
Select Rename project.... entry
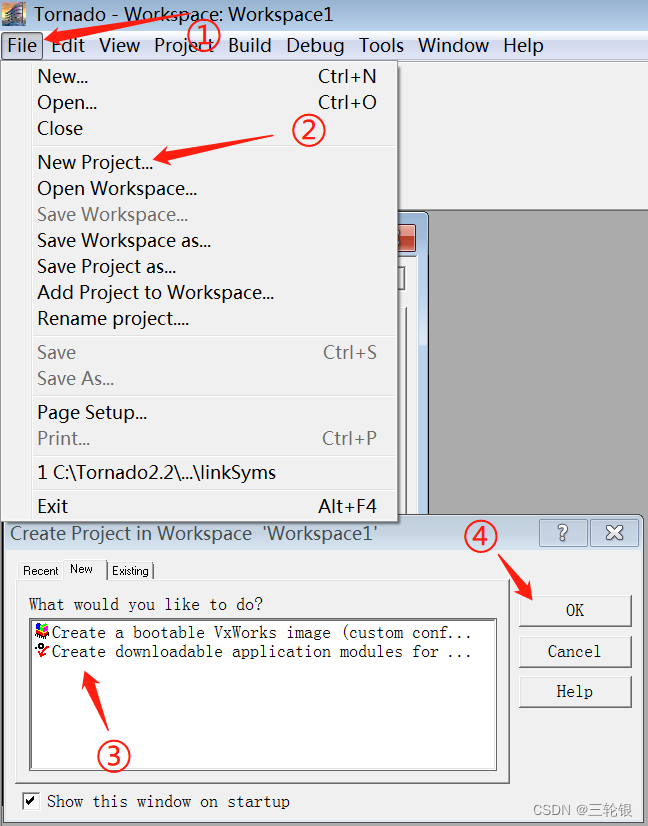[214, 319]
